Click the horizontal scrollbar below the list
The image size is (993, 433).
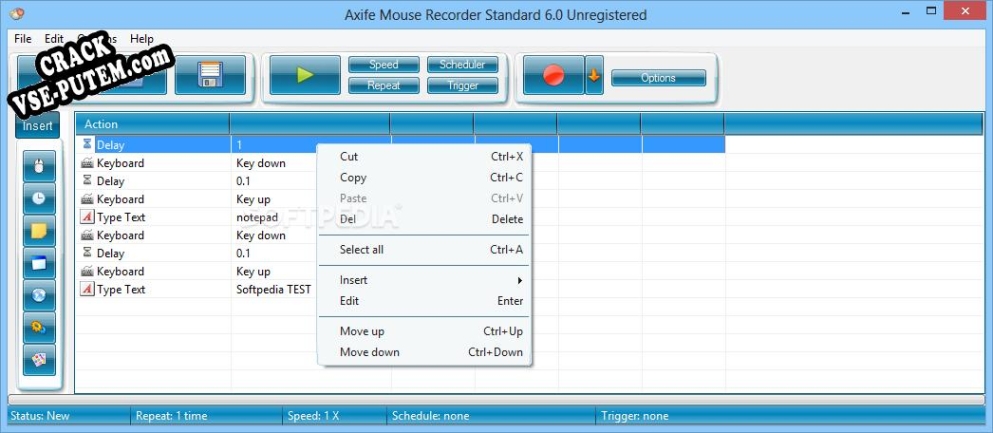tap(496, 400)
